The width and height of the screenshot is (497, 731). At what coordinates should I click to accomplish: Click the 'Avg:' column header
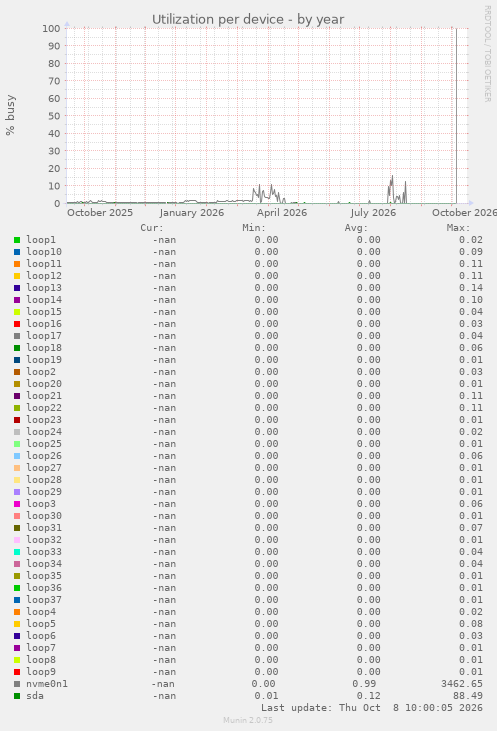[x=357, y=228]
